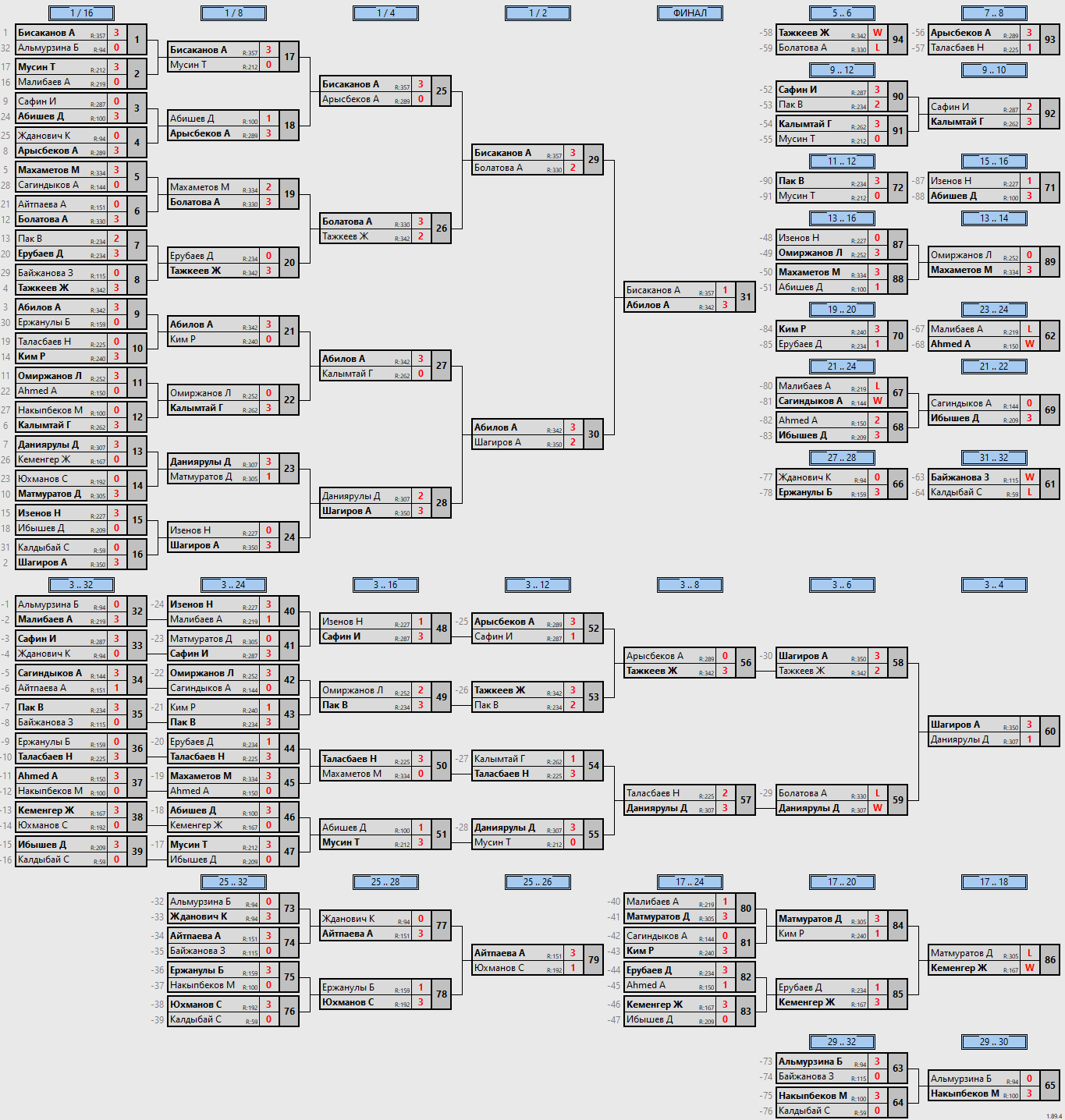Click match number 31 box in the final

746,297
